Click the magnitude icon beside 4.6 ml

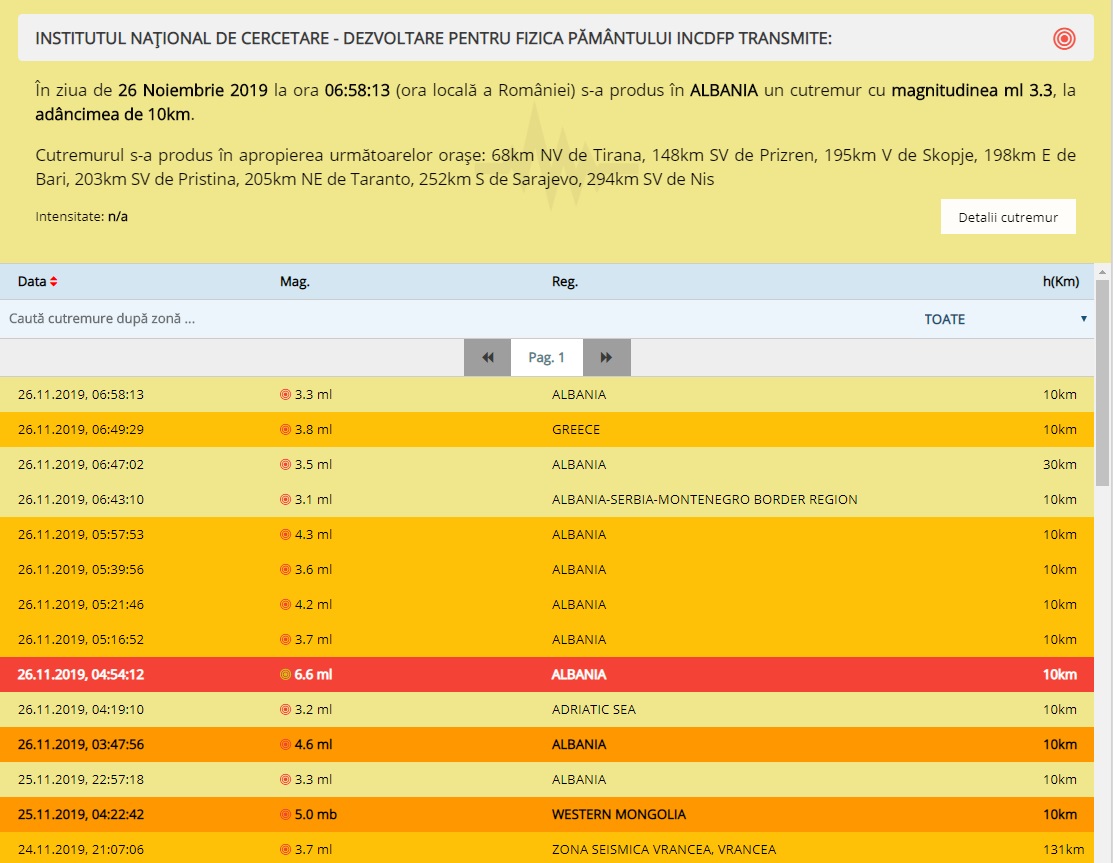pos(285,745)
